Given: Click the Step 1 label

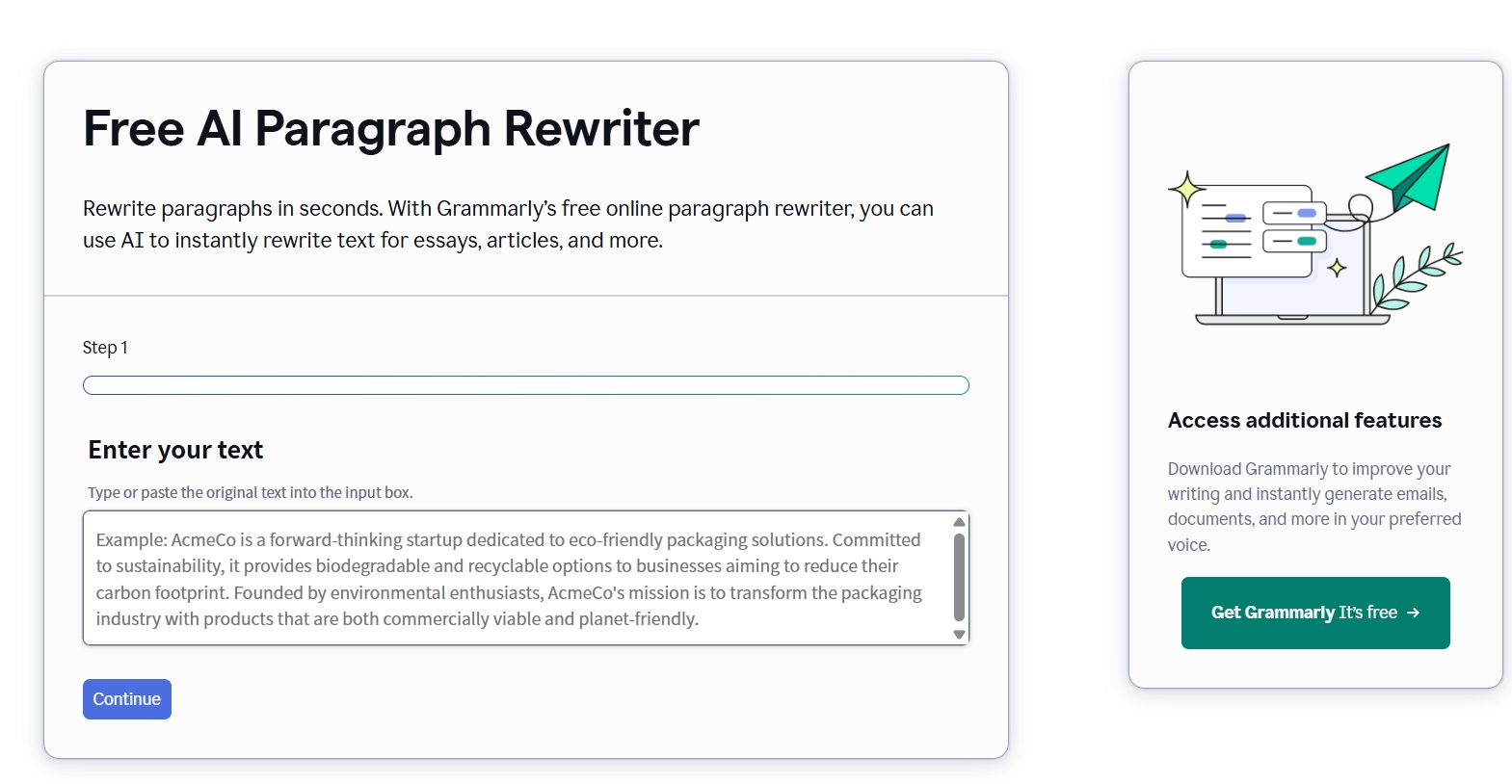Looking at the screenshot, I should (x=105, y=348).
